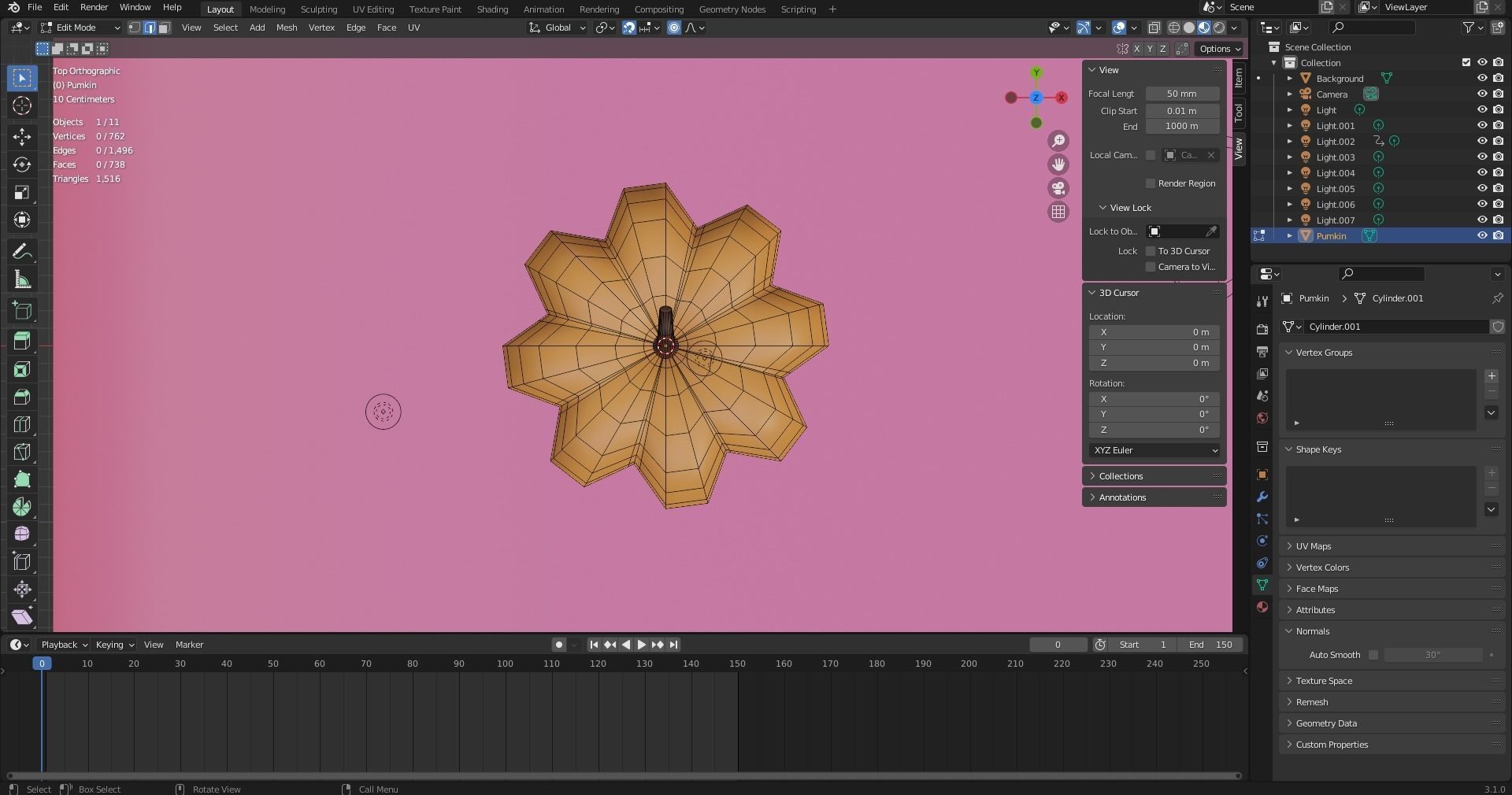The image size is (1512, 795).
Task: Expand the UV Maps panel
Action: pos(1392,546)
